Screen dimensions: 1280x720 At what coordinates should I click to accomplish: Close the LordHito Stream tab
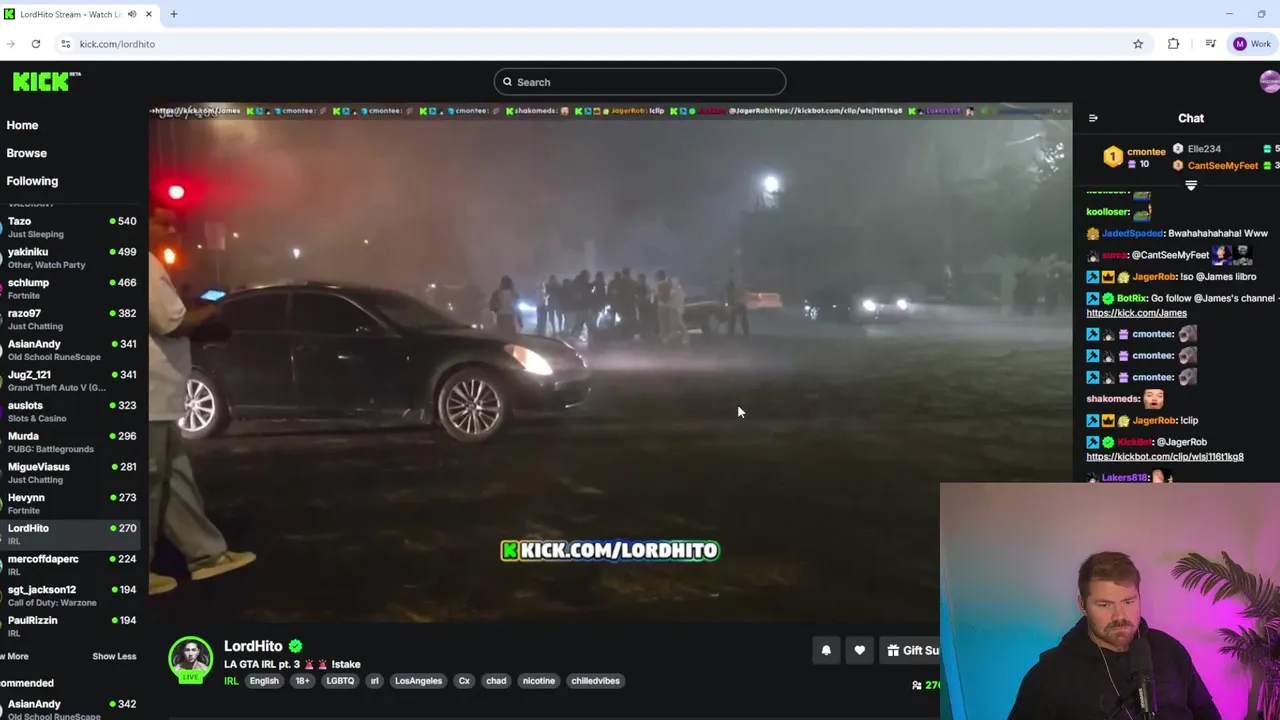(149, 14)
